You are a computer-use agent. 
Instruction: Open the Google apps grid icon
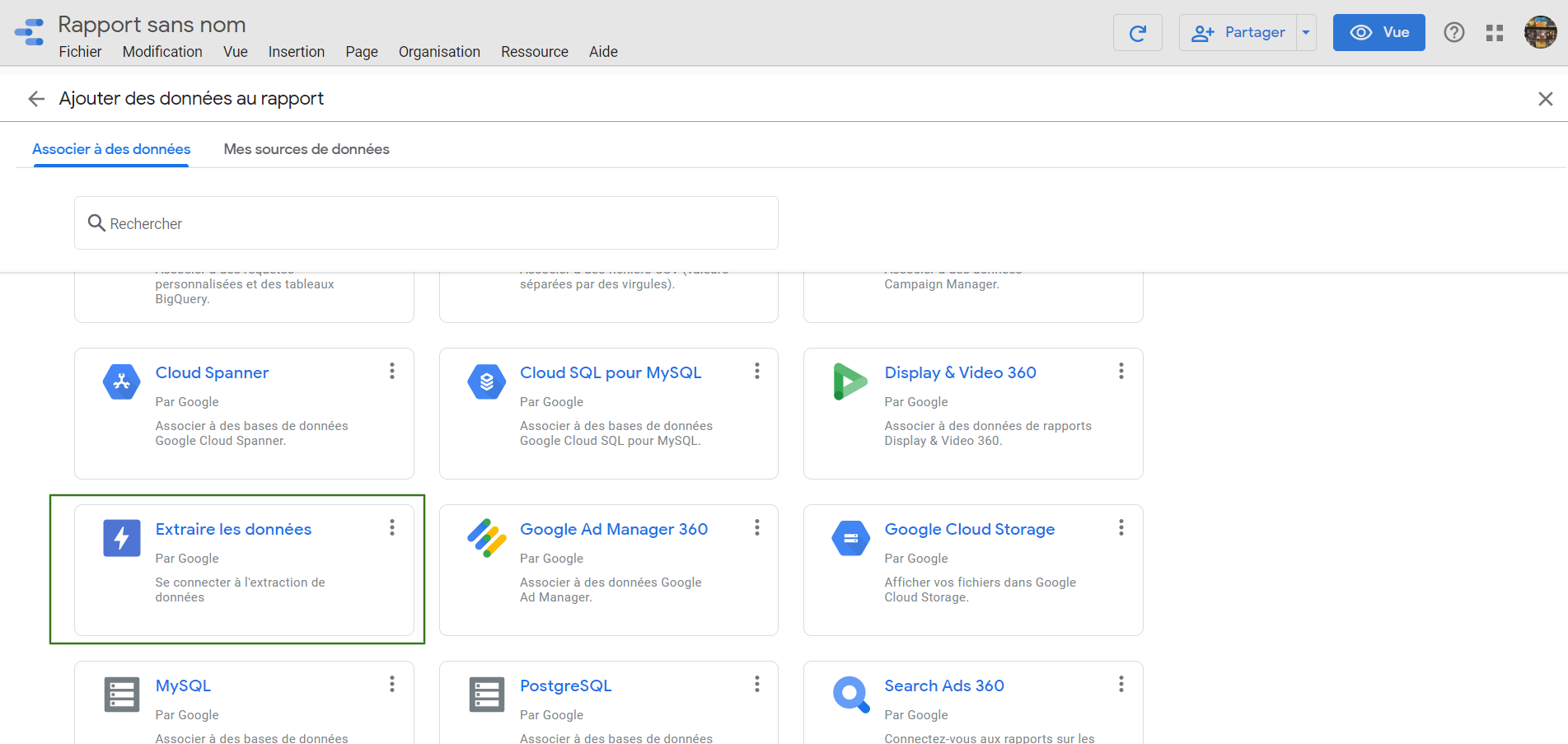(1495, 33)
